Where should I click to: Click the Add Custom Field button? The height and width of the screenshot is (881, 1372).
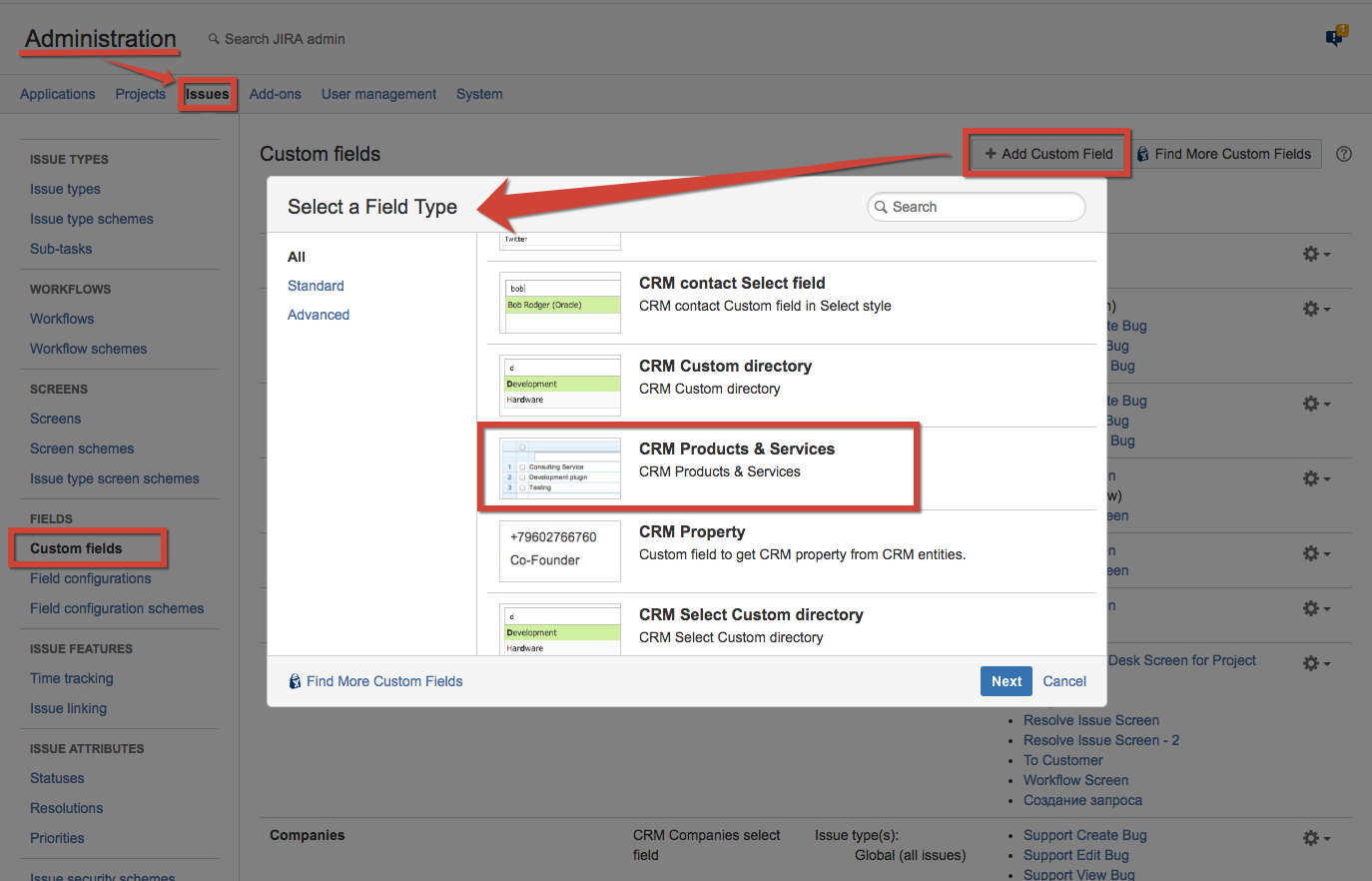pyautogui.click(x=1047, y=154)
